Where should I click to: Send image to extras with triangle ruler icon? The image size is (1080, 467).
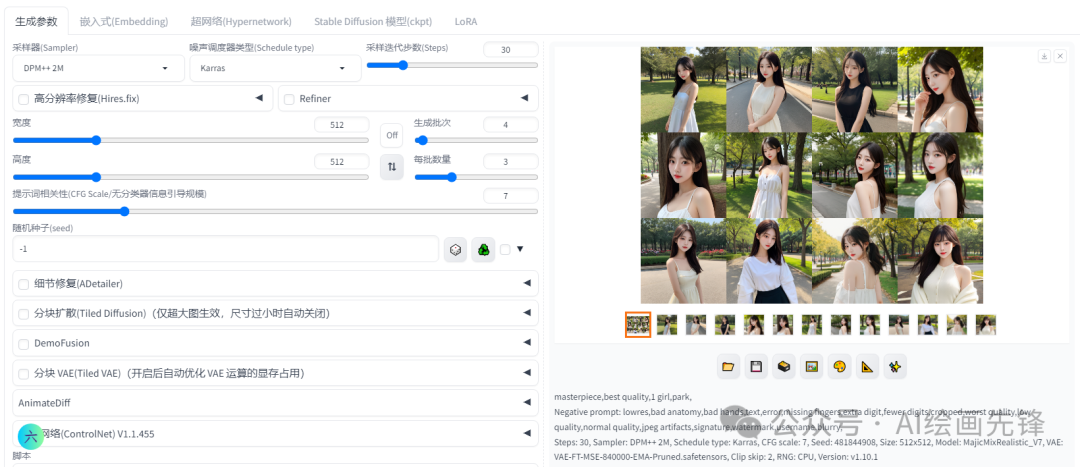click(x=867, y=367)
